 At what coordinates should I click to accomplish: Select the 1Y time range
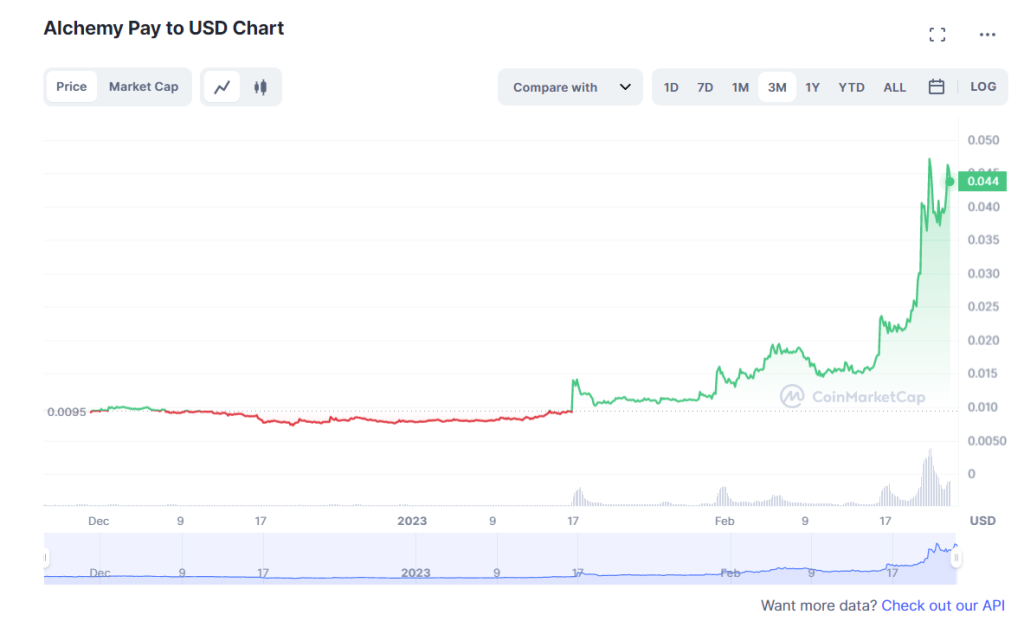[812, 88]
